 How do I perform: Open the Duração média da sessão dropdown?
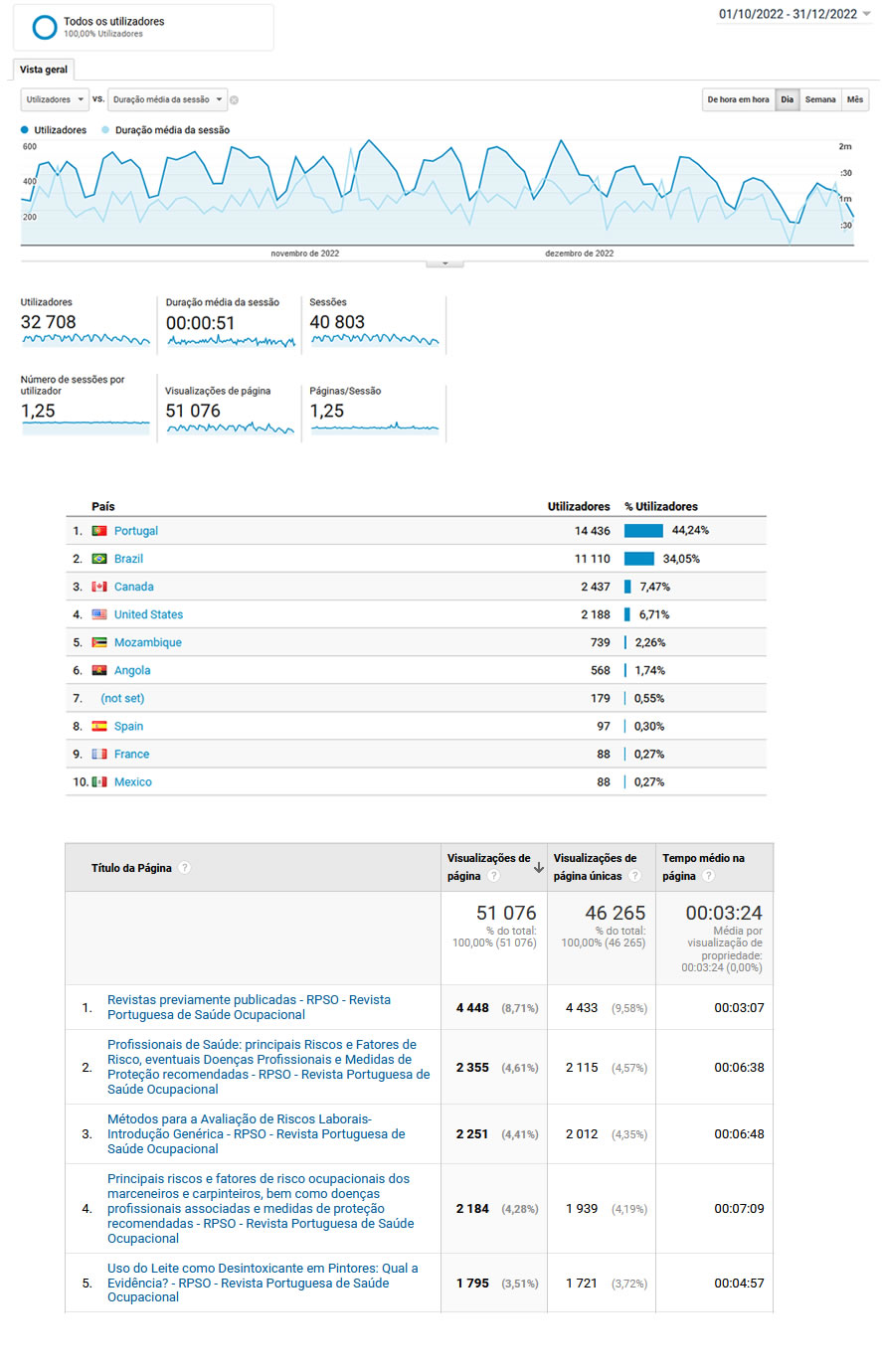(167, 99)
